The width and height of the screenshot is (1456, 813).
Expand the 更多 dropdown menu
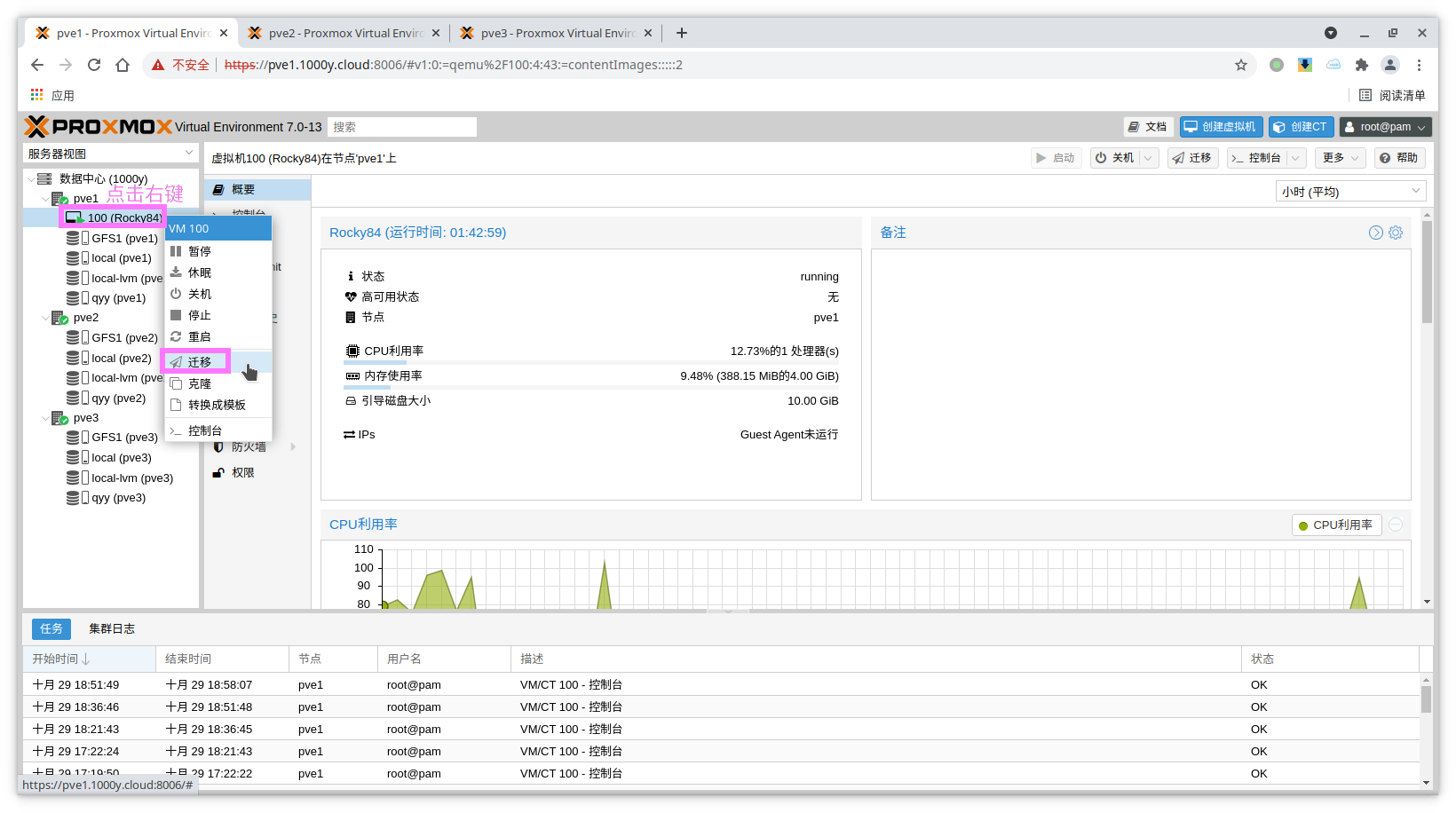pyautogui.click(x=1341, y=158)
